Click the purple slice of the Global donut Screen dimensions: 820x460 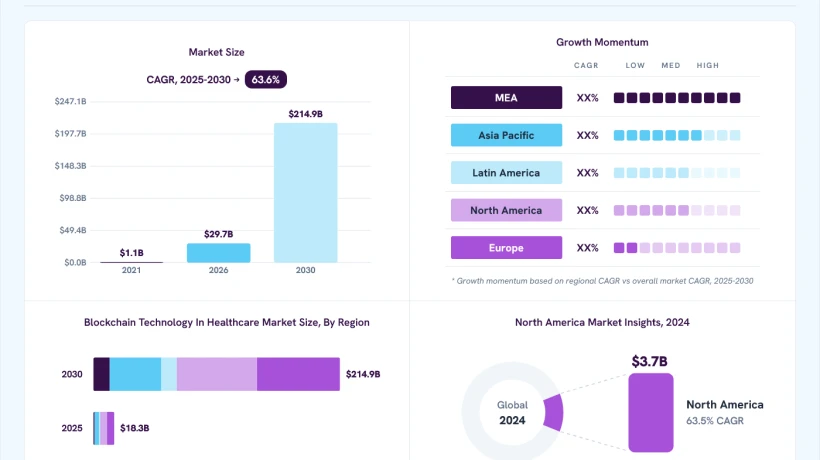click(554, 413)
